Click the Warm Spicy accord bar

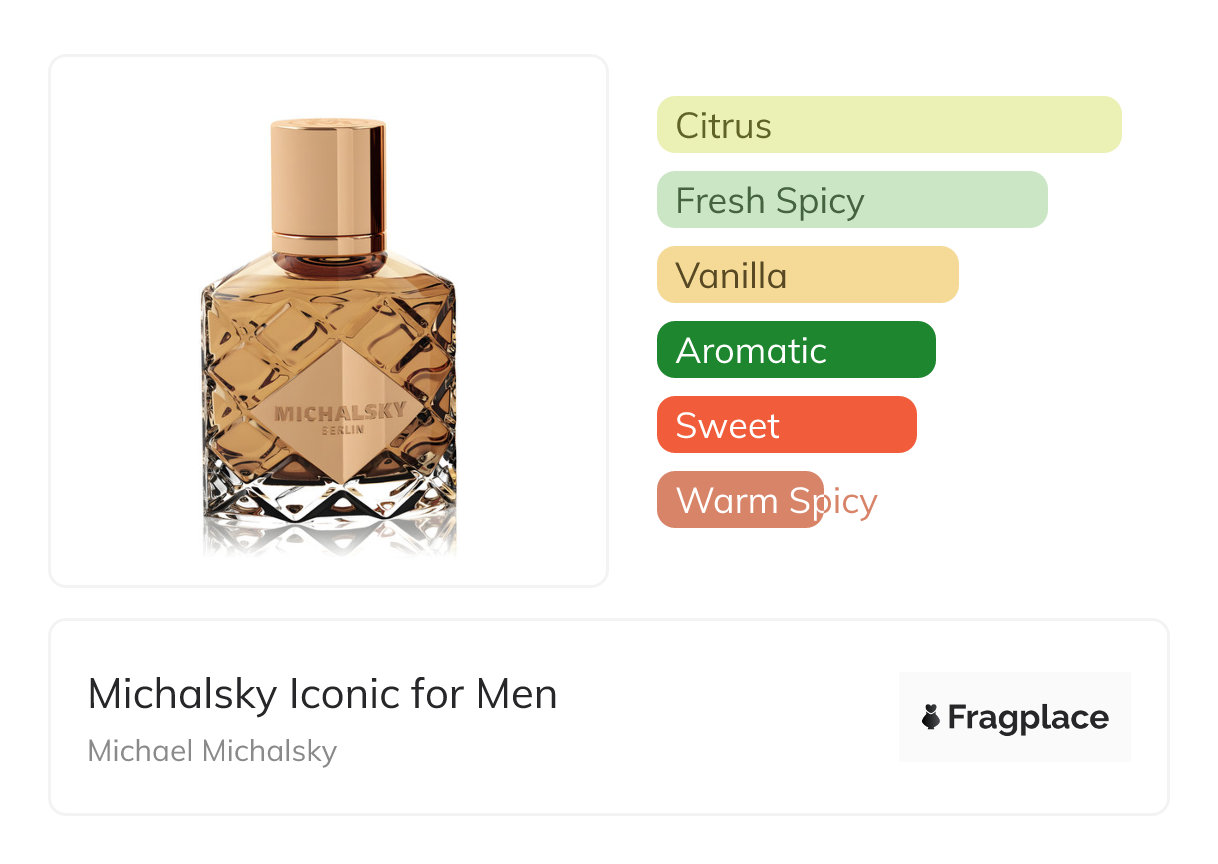click(740, 500)
